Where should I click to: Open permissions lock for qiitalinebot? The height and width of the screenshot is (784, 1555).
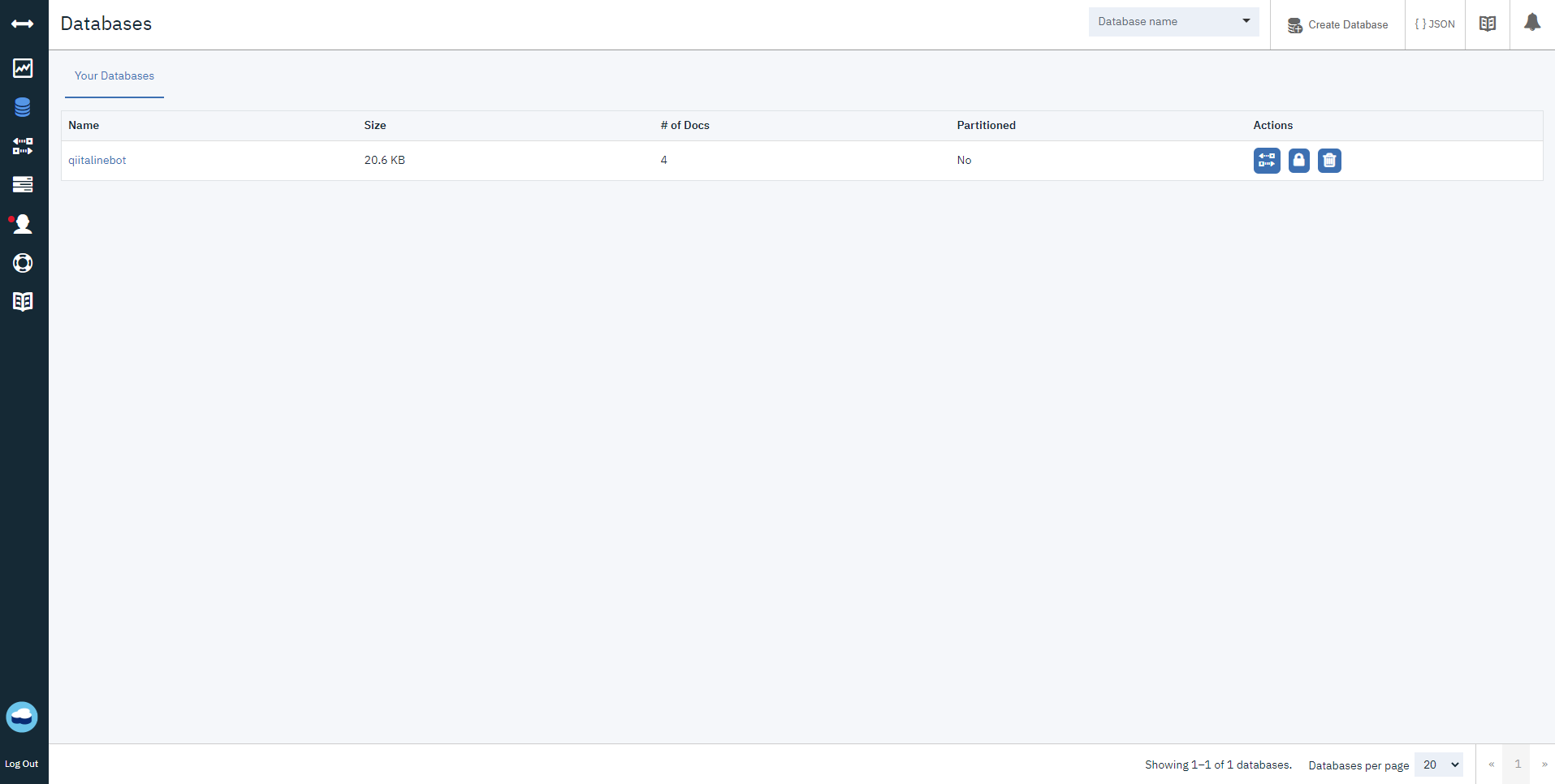point(1299,161)
